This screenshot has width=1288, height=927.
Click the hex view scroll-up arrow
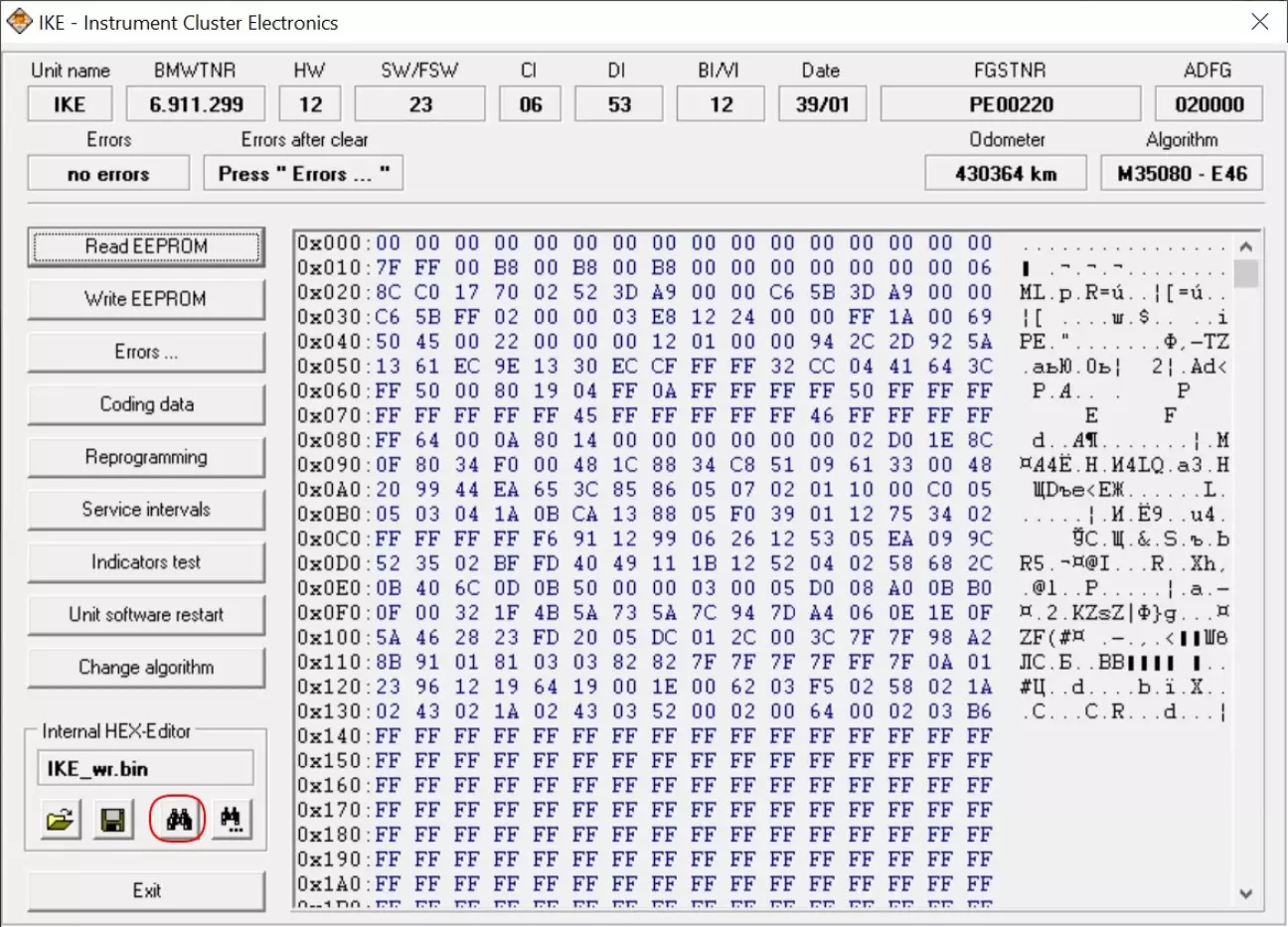tap(1246, 246)
